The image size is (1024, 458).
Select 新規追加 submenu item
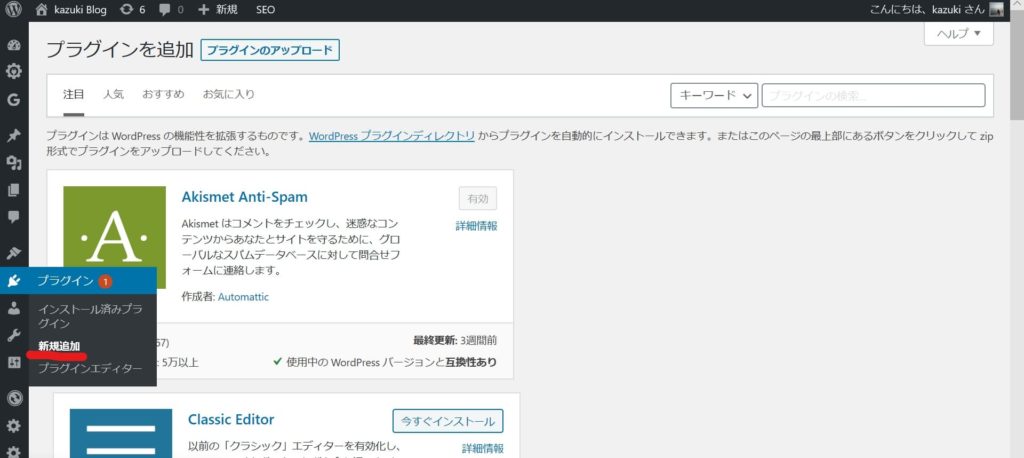(x=59, y=346)
